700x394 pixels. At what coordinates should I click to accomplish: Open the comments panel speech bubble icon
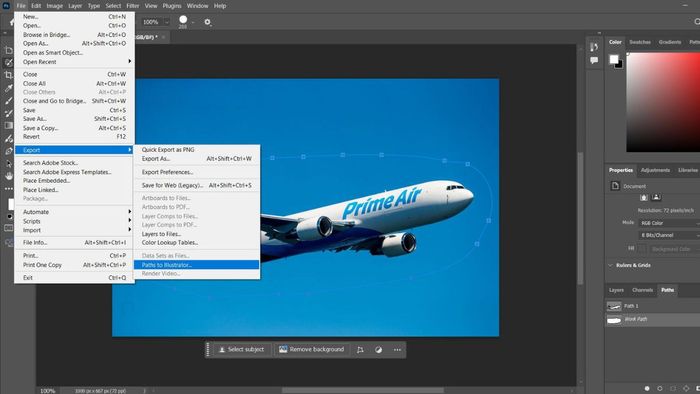tap(594, 60)
